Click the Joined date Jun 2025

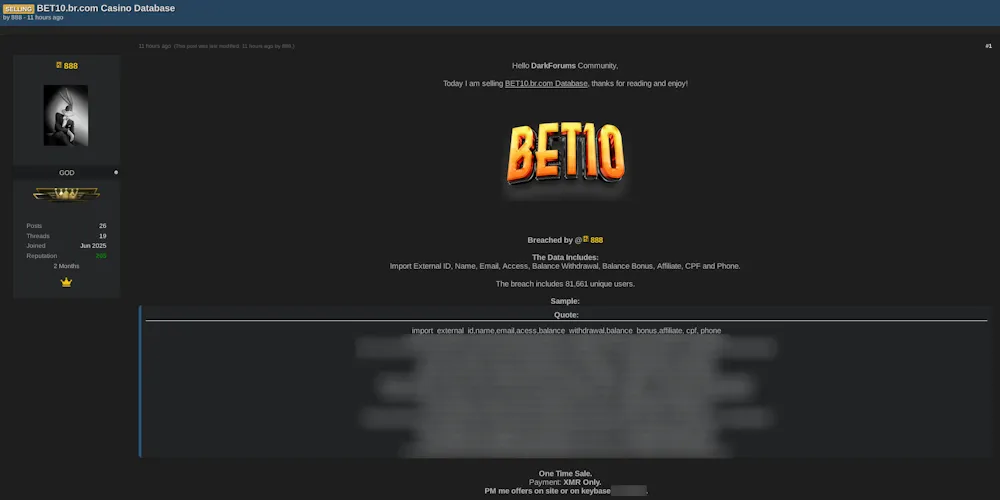click(x=93, y=246)
